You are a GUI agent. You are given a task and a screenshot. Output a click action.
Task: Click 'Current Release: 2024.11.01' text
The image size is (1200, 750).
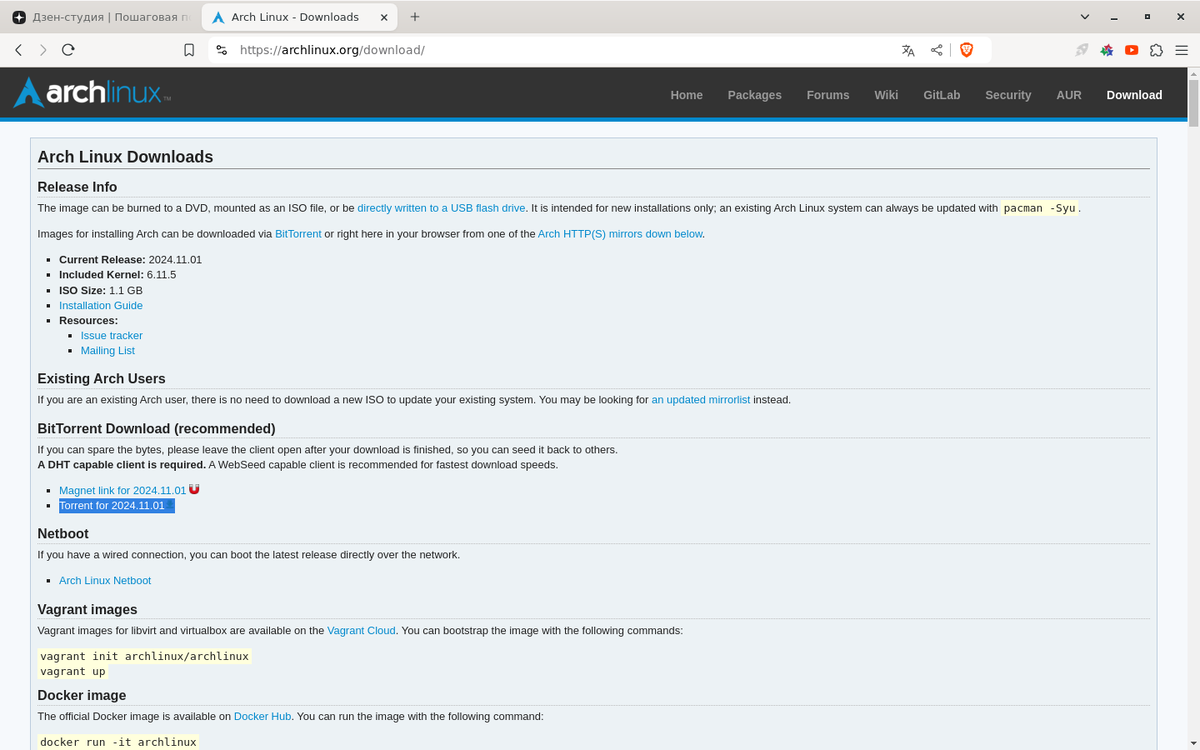pos(130,260)
